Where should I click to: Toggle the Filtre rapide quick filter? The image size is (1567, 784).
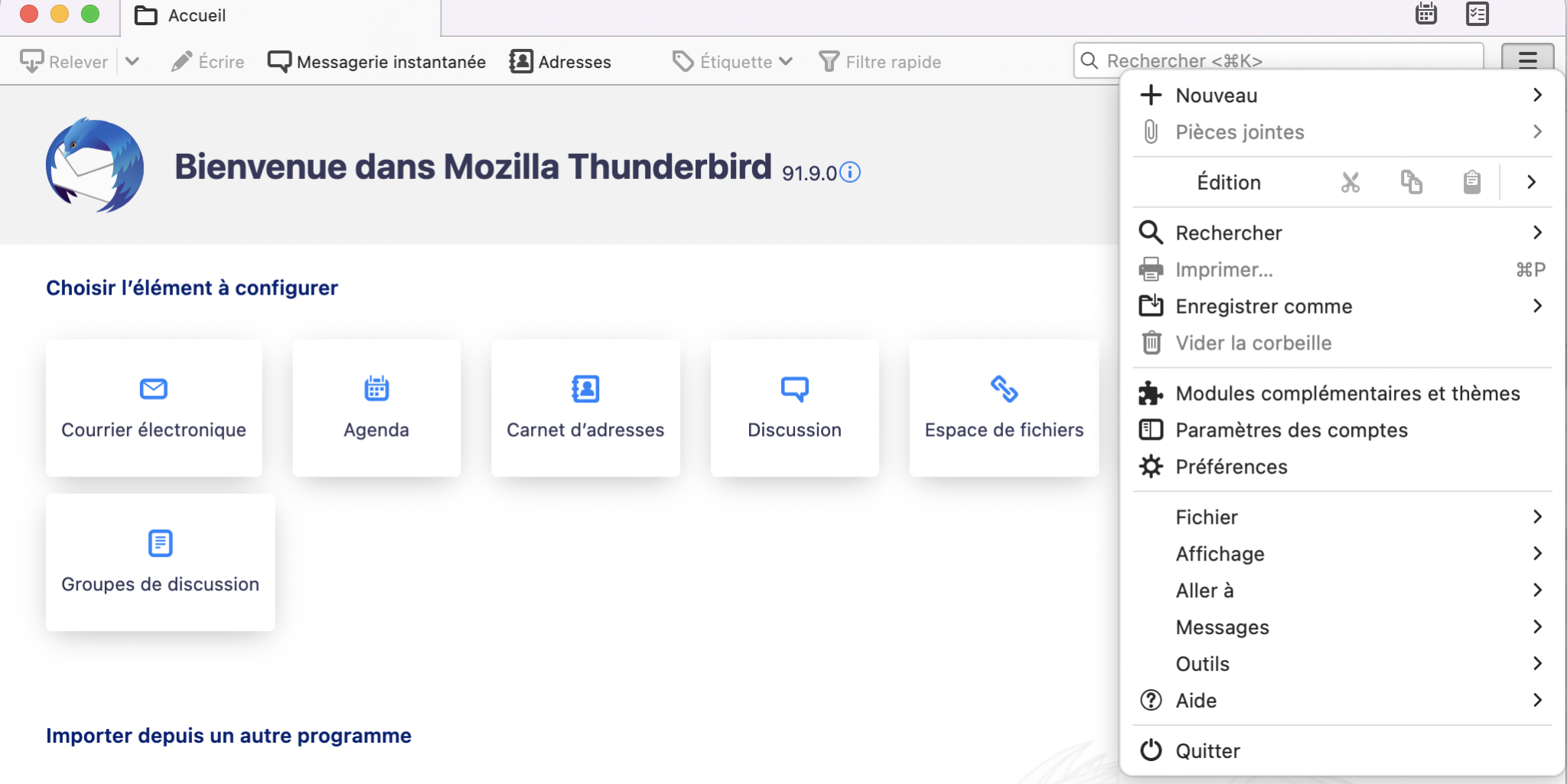(880, 61)
